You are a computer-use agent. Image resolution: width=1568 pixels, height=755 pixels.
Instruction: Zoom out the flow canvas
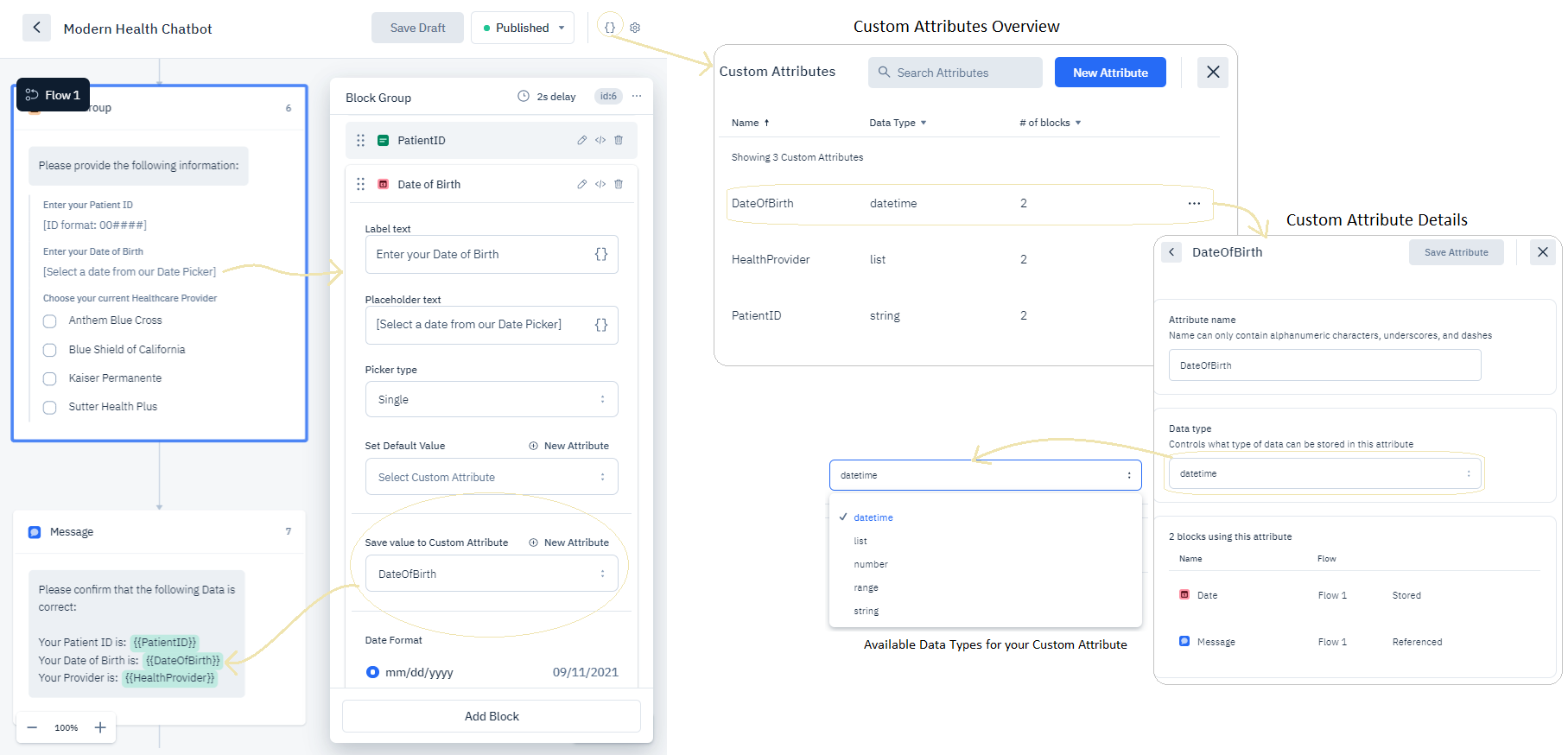coord(32,727)
